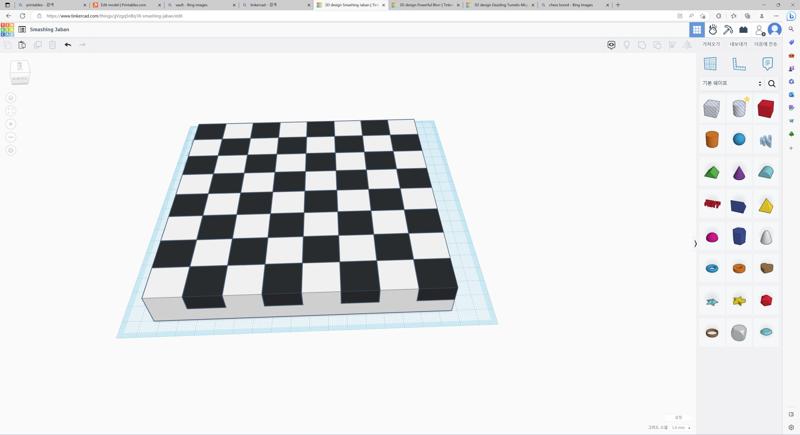Select the brown Heart shape
This screenshot has height=435, width=800.
pos(766,268)
